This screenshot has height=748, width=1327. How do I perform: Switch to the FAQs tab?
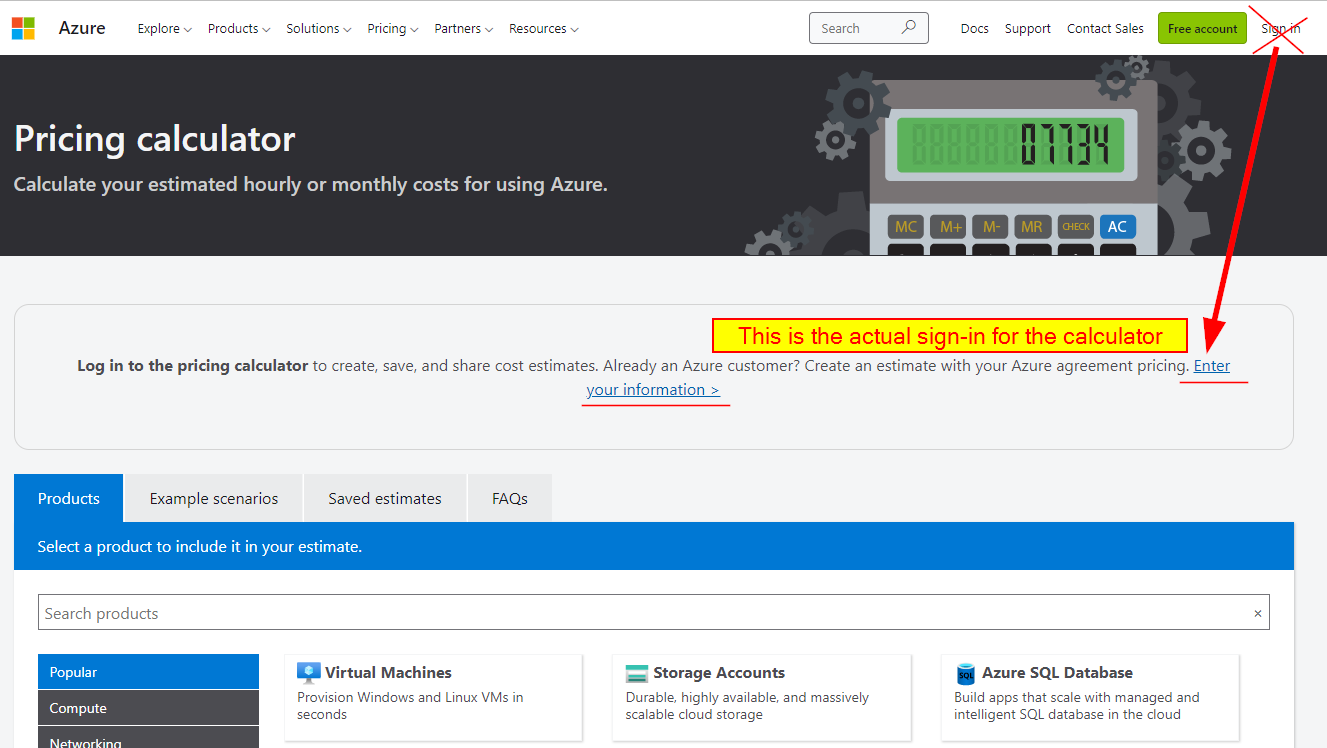pyautogui.click(x=510, y=498)
